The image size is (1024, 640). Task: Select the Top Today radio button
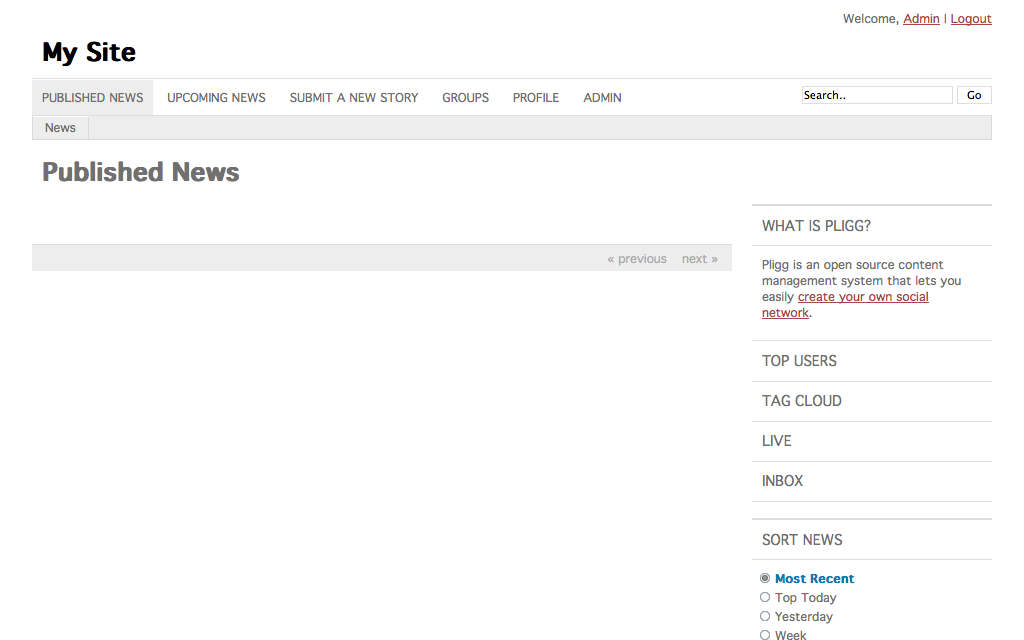(765, 597)
